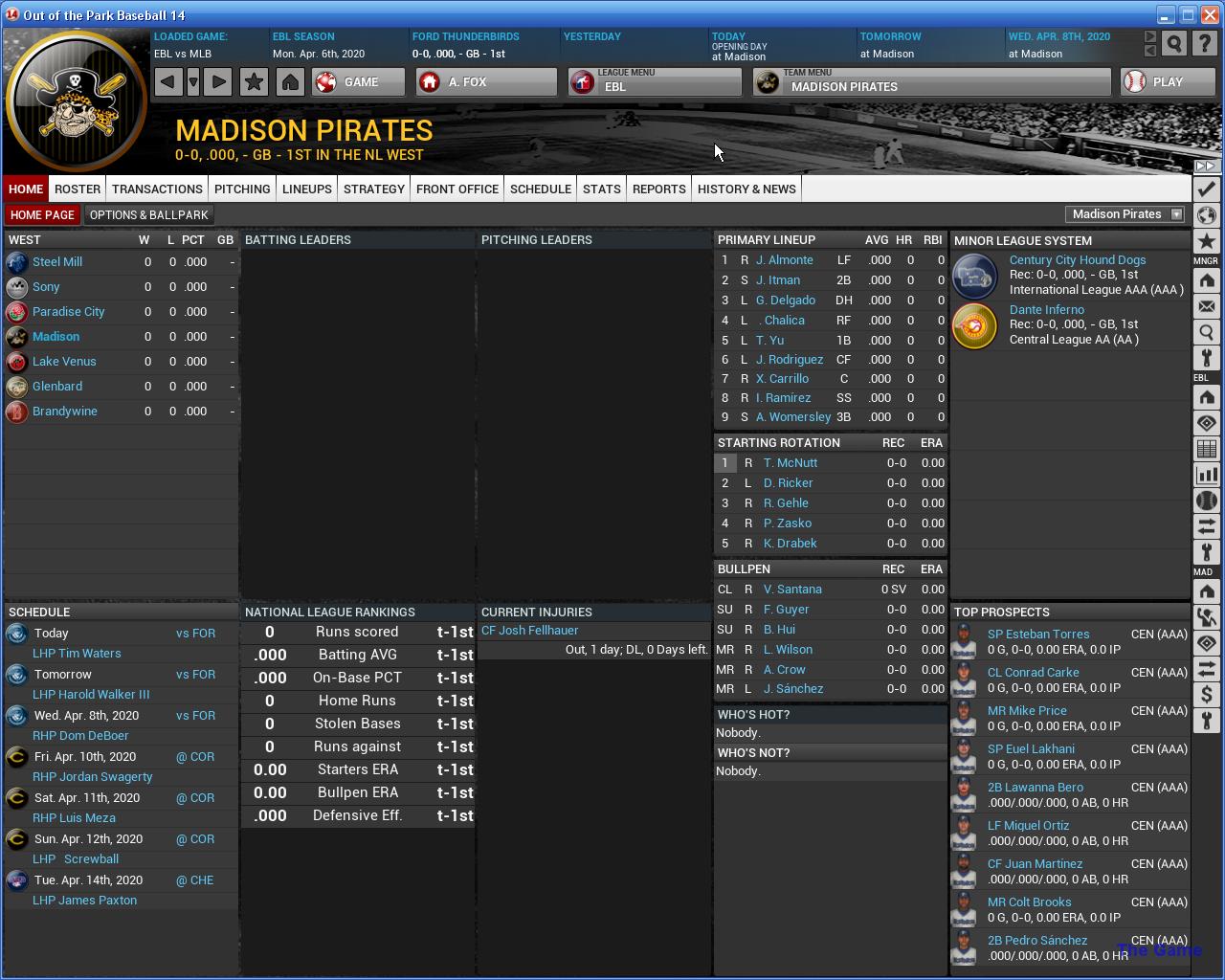Click the globe icon in the sidebar
The height and width of the screenshot is (980, 1225).
[x=1206, y=215]
